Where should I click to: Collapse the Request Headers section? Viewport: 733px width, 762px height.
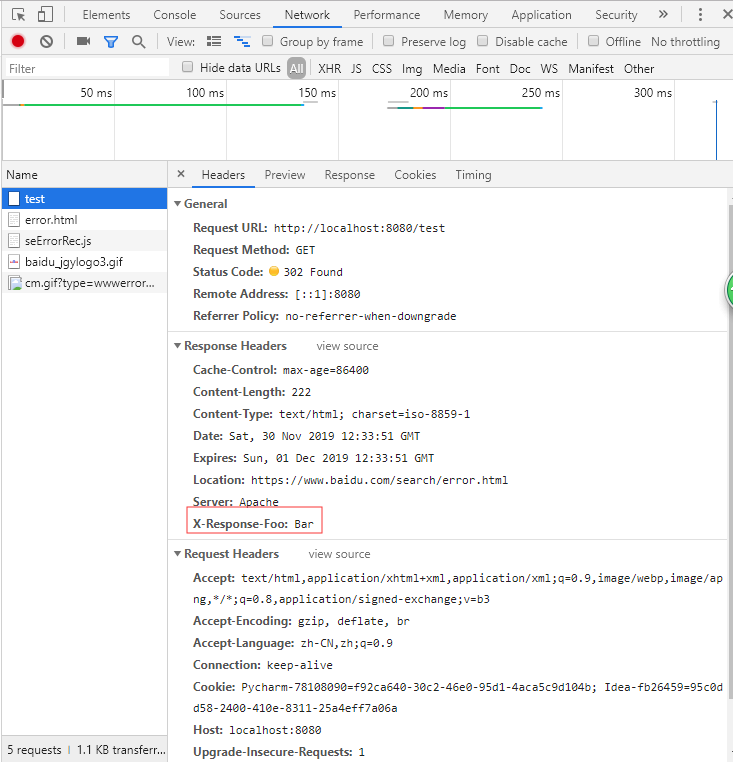(x=177, y=554)
